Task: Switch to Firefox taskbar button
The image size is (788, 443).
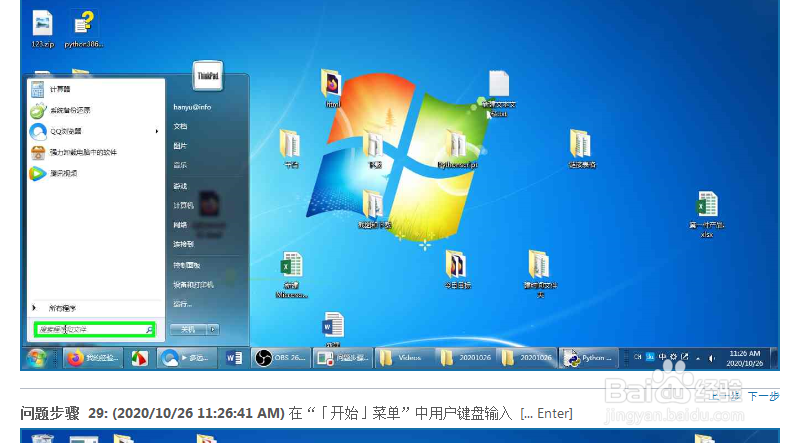Action: [92, 358]
